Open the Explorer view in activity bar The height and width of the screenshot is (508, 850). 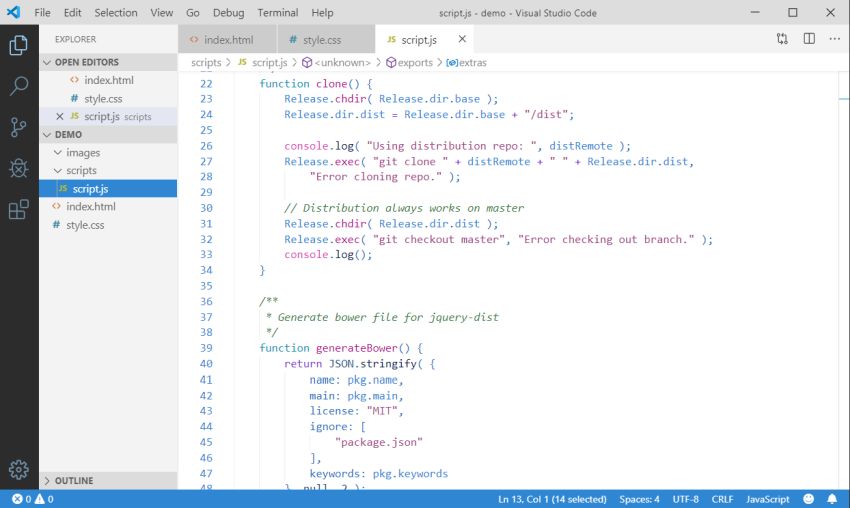click(x=18, y=45)
